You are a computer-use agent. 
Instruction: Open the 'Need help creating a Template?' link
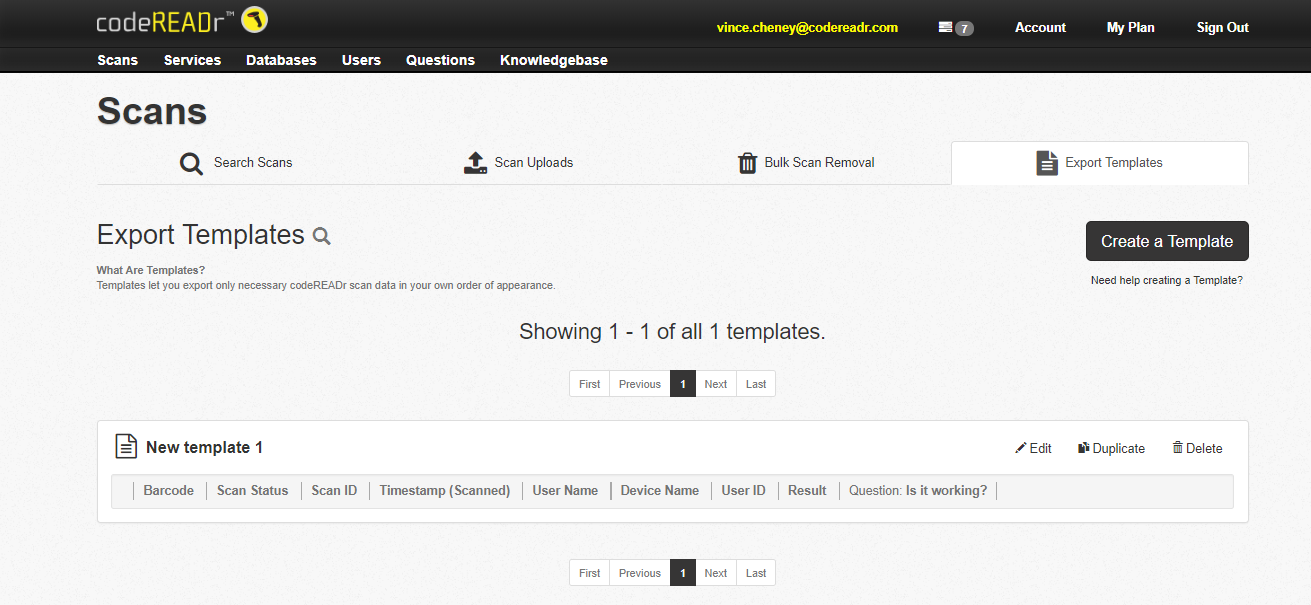pyautogui.click(x=1167, y=281)
